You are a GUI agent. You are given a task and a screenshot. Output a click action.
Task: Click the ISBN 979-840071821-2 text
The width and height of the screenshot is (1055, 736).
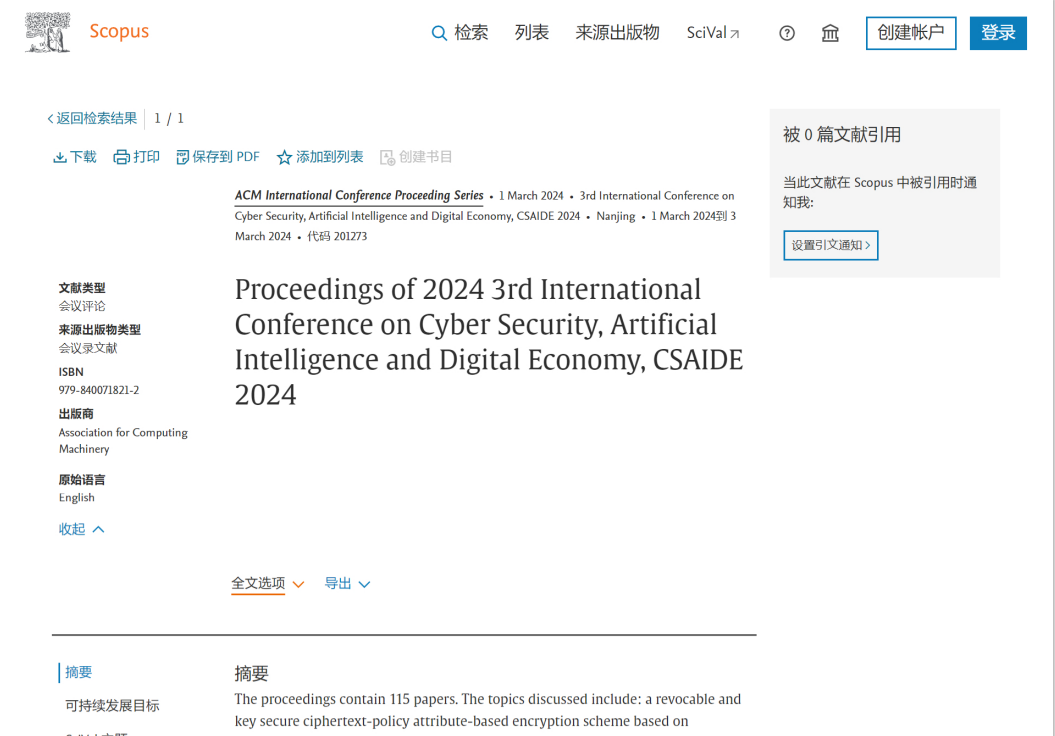click(99, 390)
